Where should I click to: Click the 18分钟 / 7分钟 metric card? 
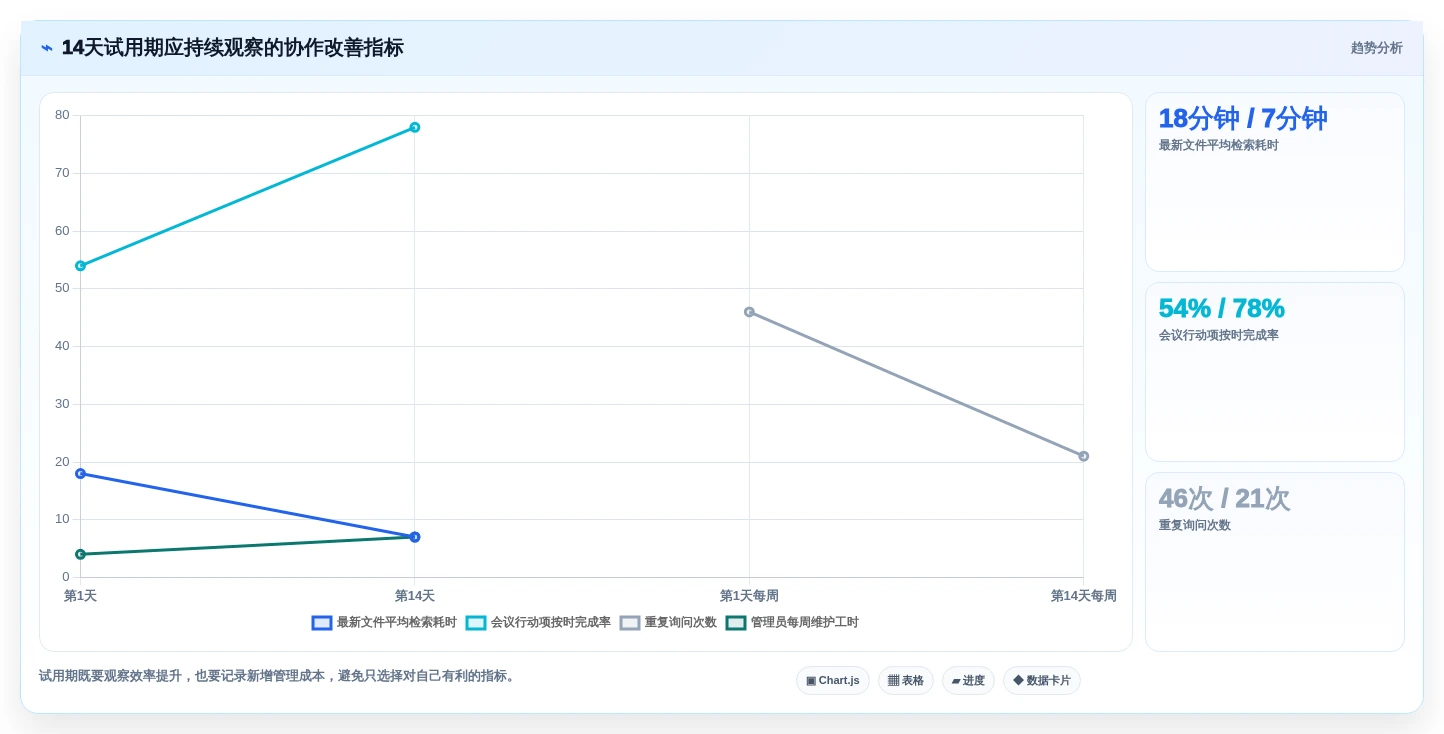click(x=1275, y=182)
